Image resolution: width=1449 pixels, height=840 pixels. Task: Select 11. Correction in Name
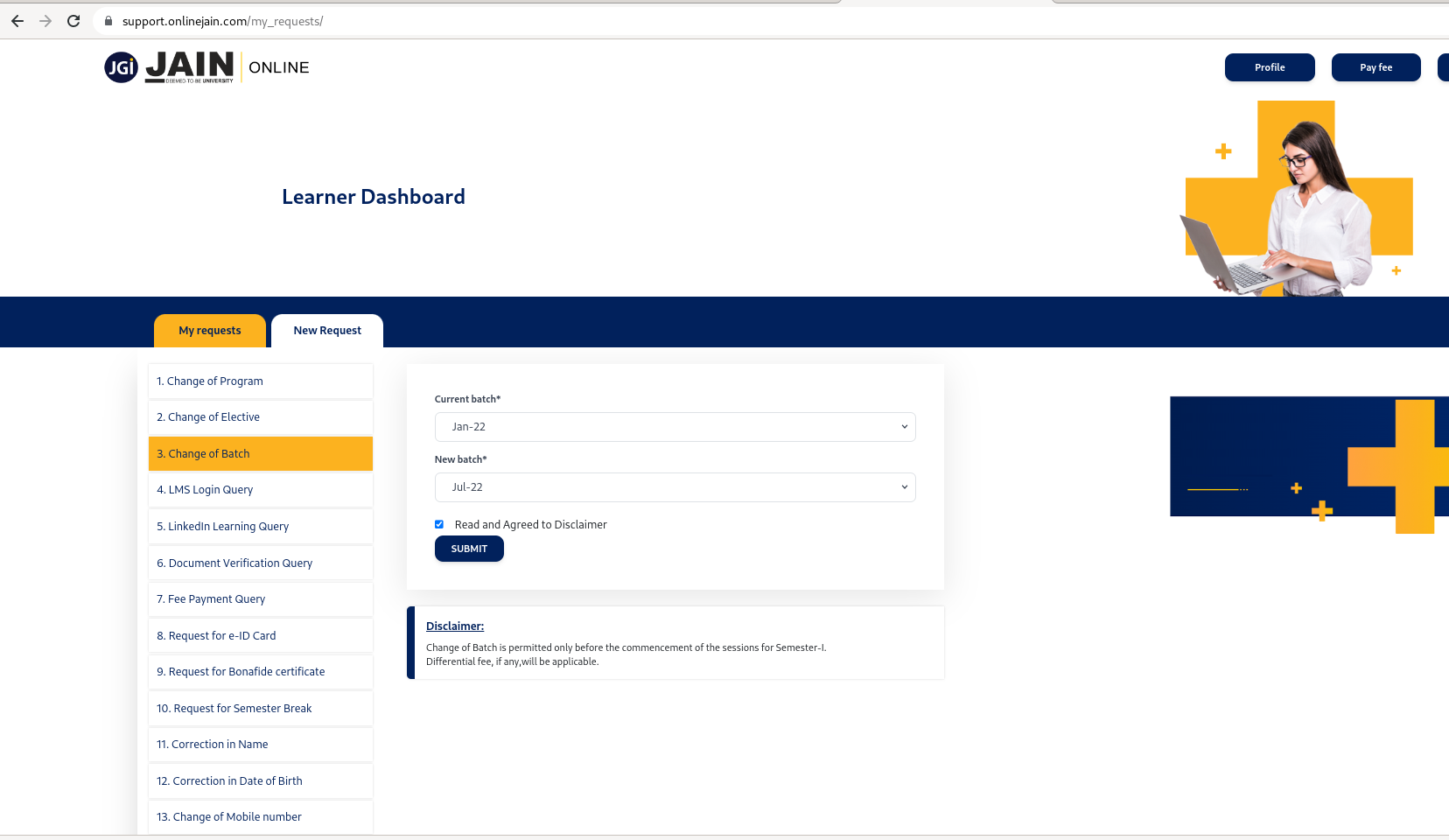(x=261, y=745)
